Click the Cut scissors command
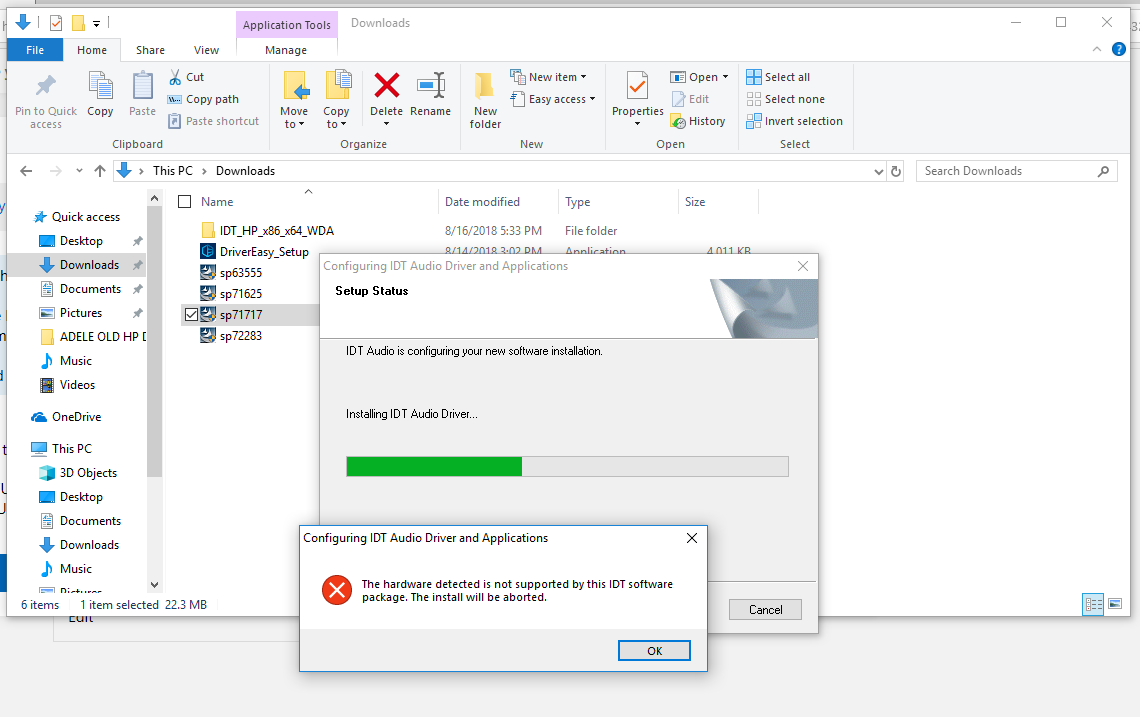1140x717 pixels. tap(186, 77)
